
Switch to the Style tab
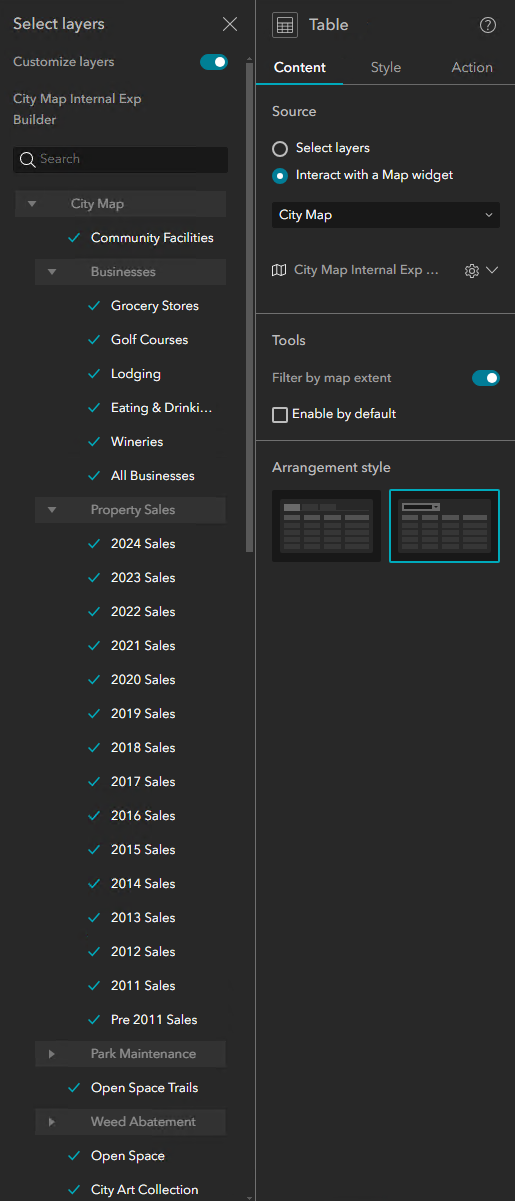tap(386, 68)
